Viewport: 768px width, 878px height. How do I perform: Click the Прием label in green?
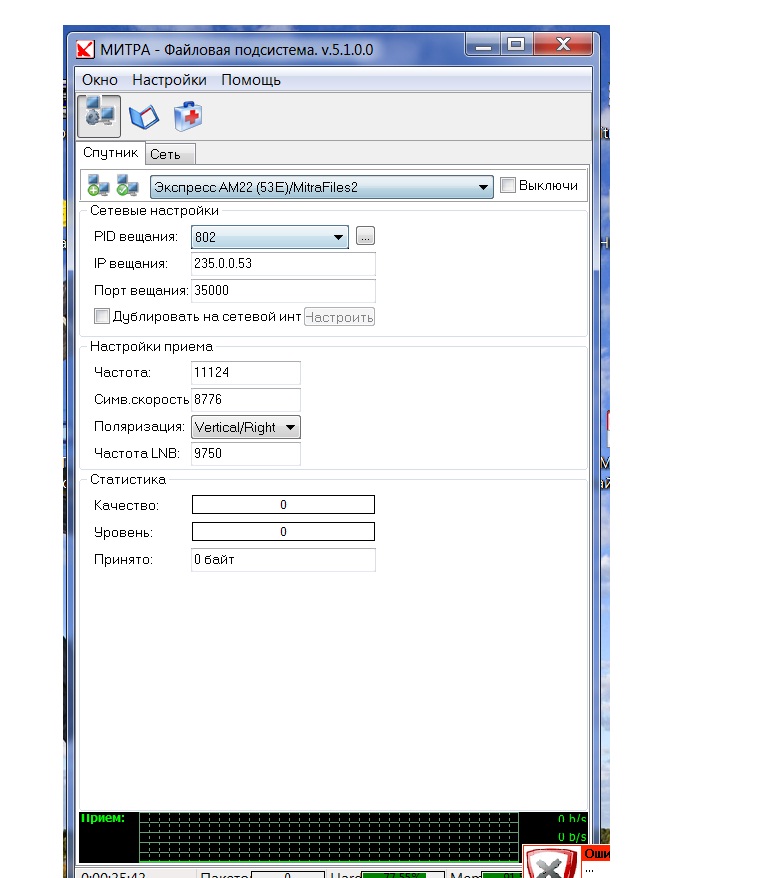click(102, 818)
